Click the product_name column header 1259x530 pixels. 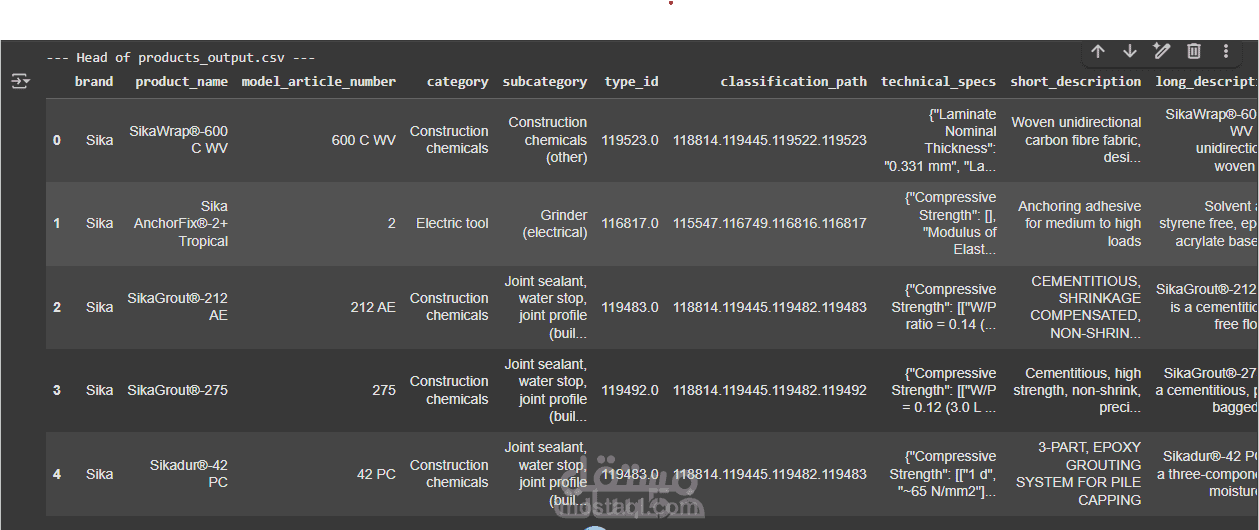pos(182,82)
